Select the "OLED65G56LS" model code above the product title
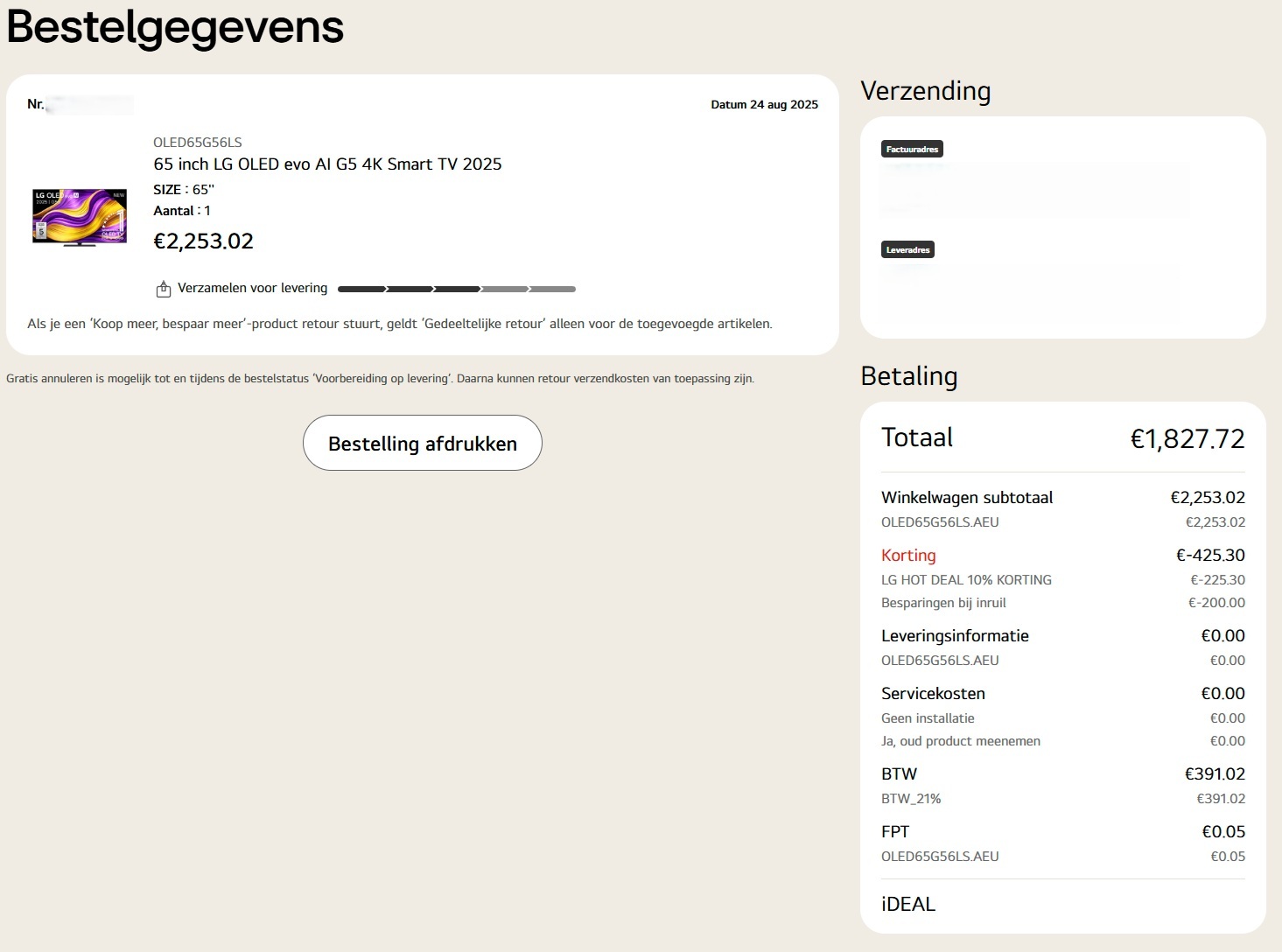The image size is (1282, 952). pyautogui.click(x=198, y=142)
